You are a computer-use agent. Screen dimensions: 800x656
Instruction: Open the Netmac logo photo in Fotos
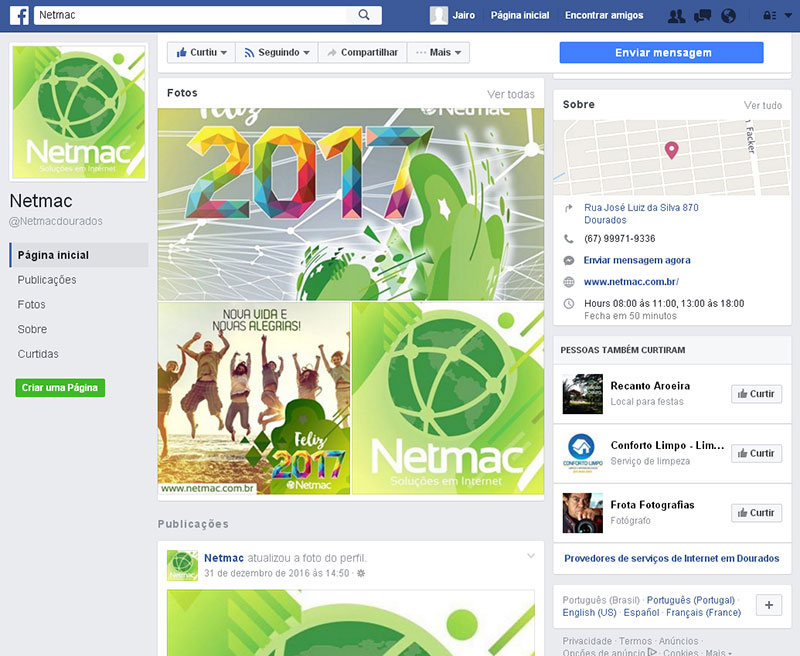[448, 398]
